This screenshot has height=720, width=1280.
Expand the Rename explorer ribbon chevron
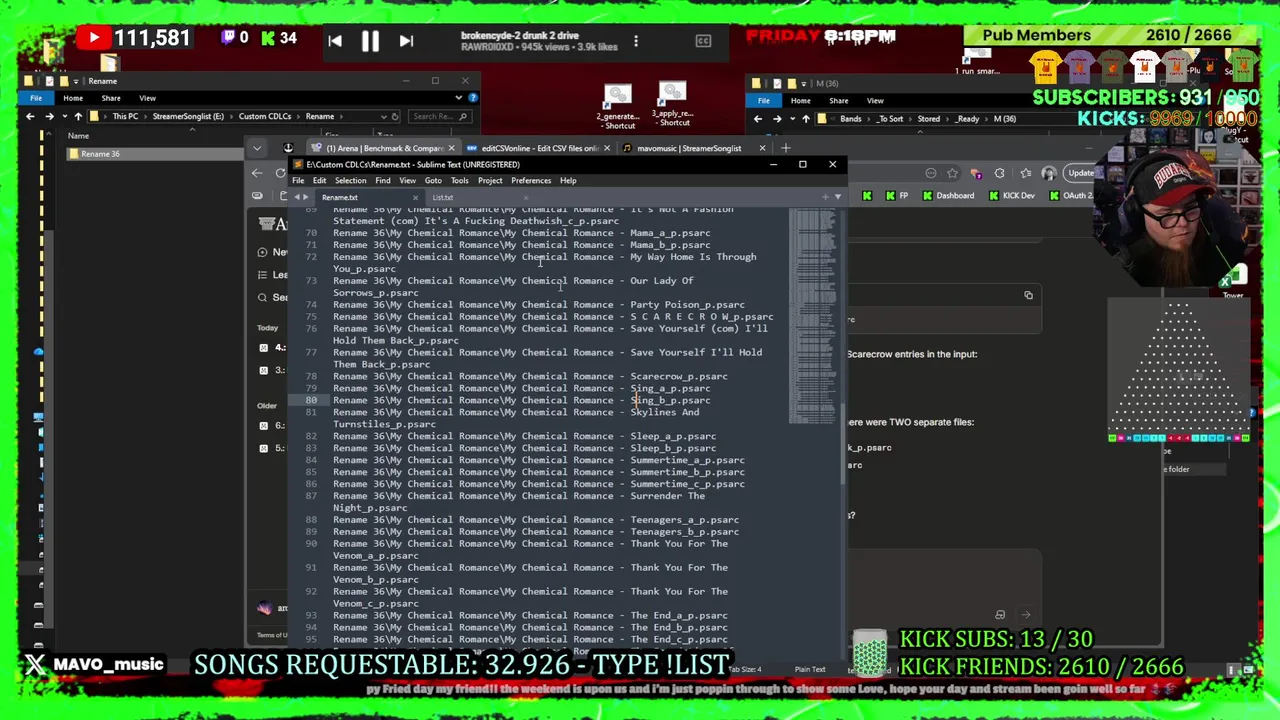tap(459, 98)
